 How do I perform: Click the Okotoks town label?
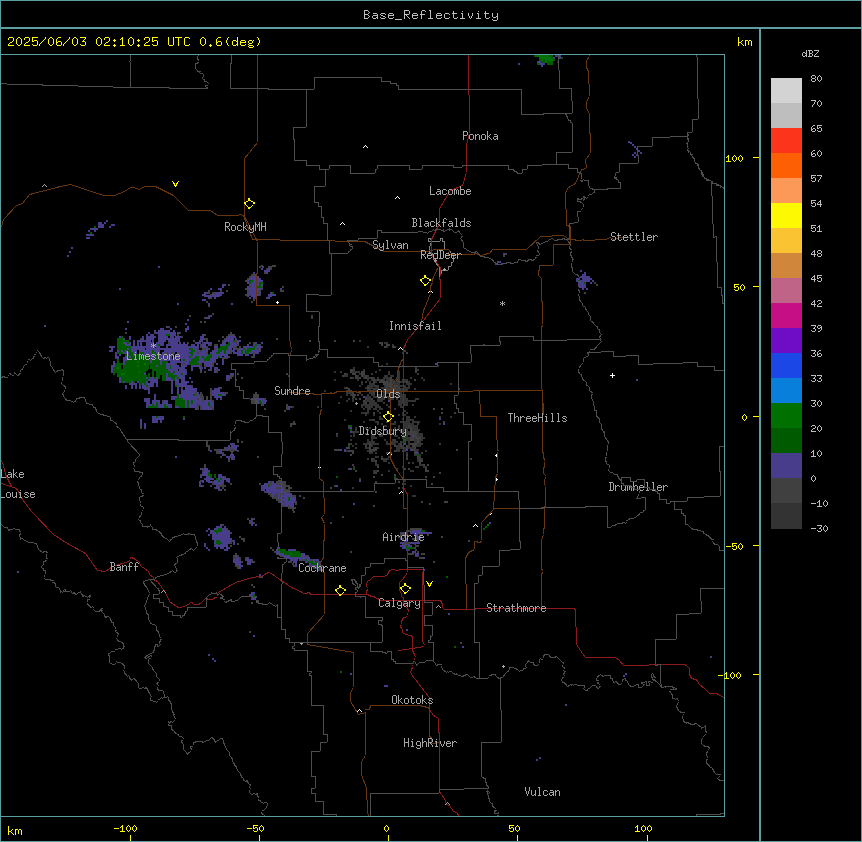pos(412,700)
